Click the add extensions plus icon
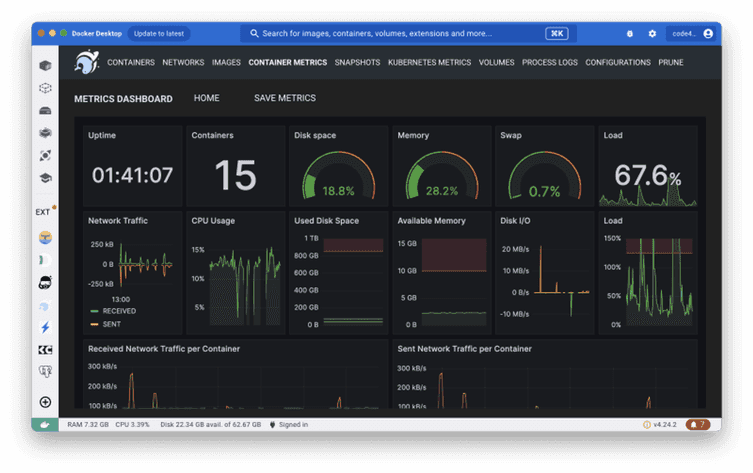The height and width of the screenshot is (473, 753). point(45,402)
